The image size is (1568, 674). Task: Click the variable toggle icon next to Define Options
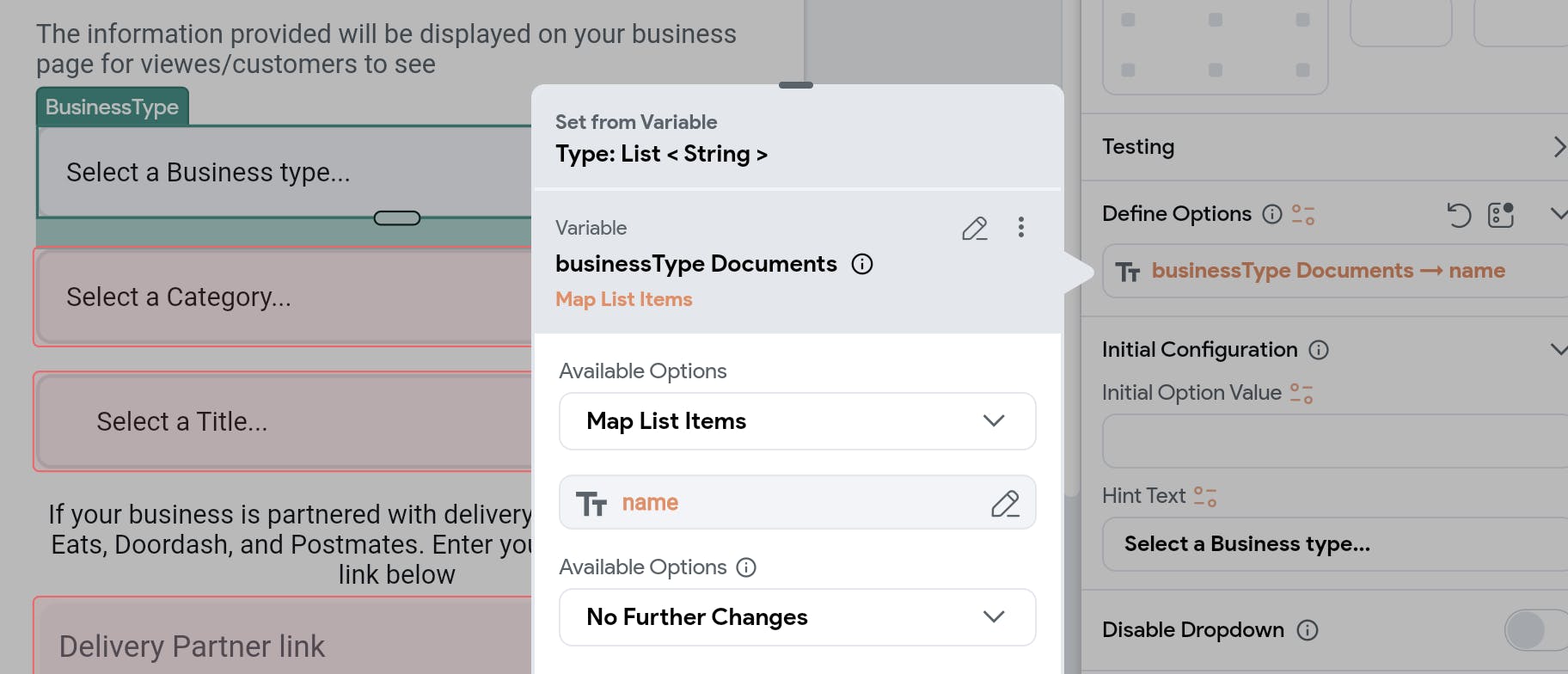1303,214
